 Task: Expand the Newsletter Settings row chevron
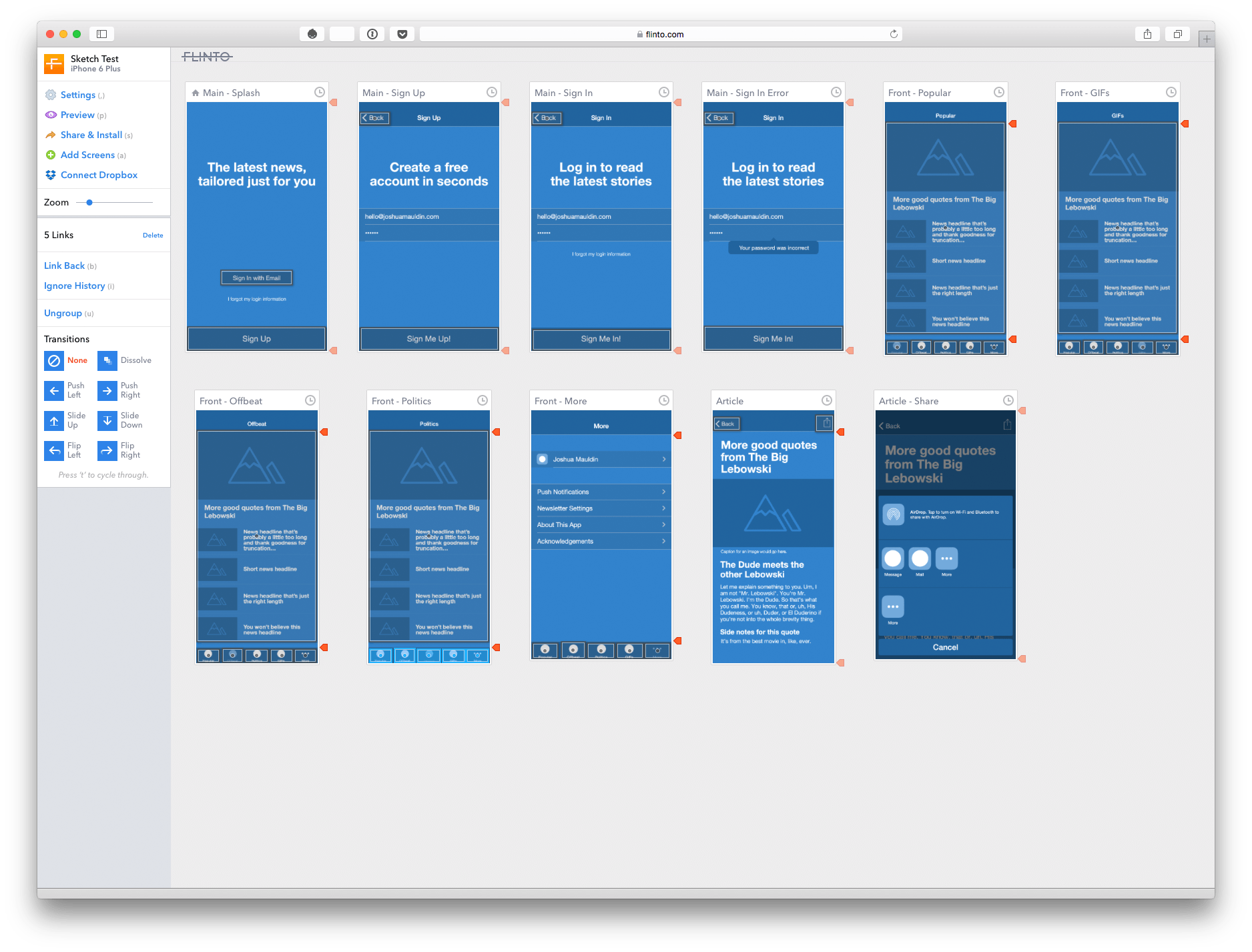663,508
